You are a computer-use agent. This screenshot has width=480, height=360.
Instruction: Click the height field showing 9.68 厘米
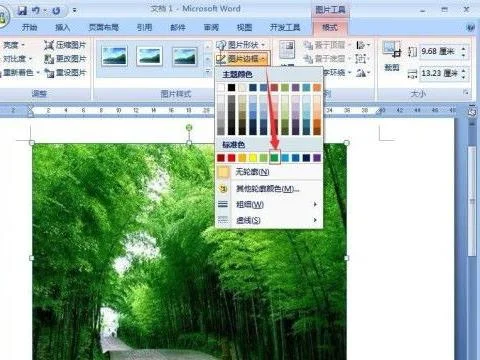tap(439, 51)
